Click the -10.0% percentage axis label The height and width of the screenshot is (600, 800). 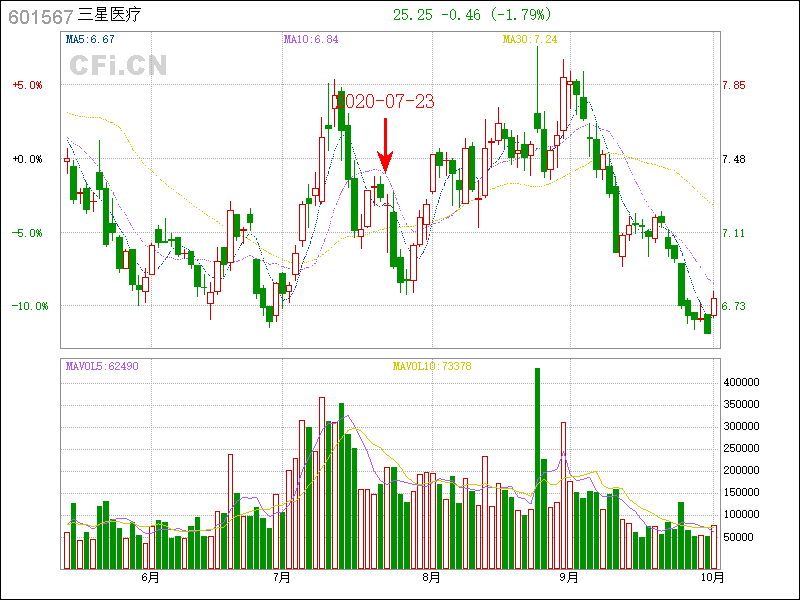29,306
